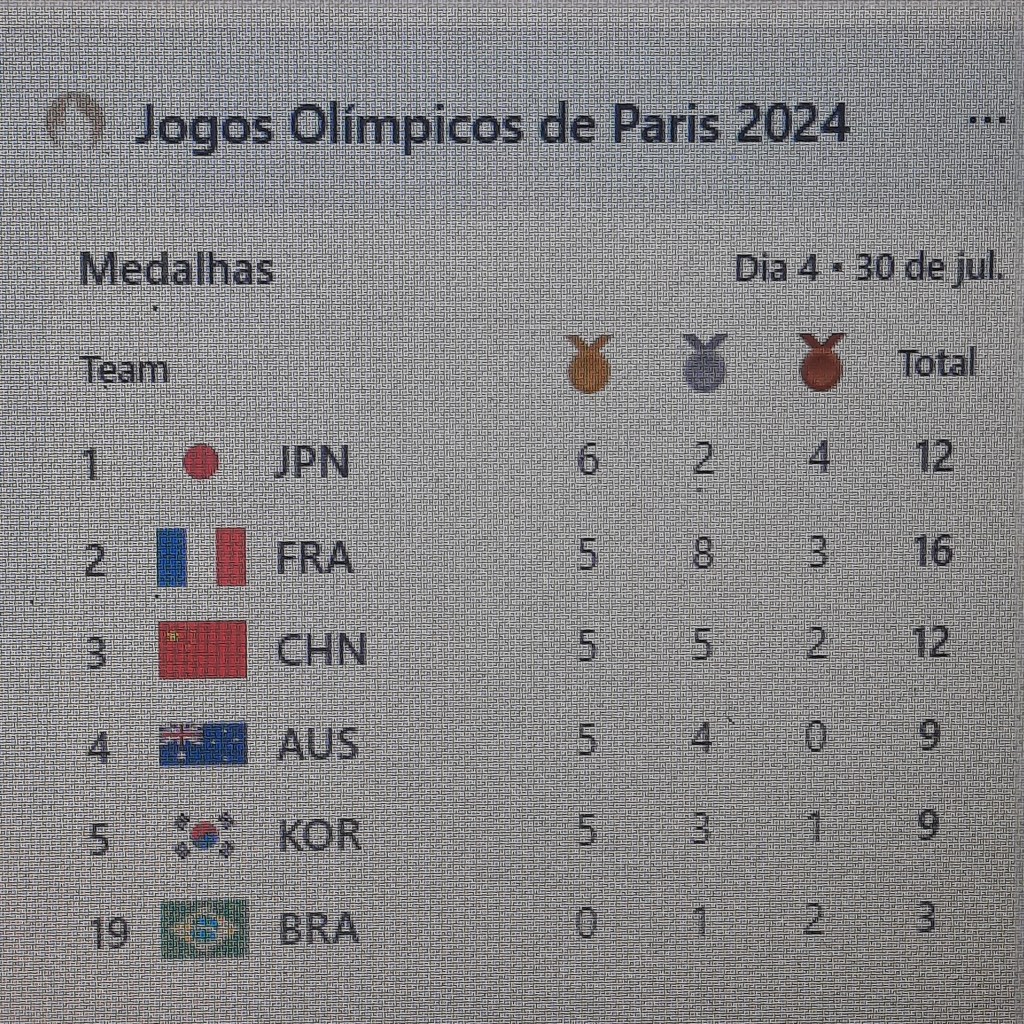The height and width of the screenshot is (1024, 1024).
Task: Click the gold medal column icon
Action: (589, 363)
